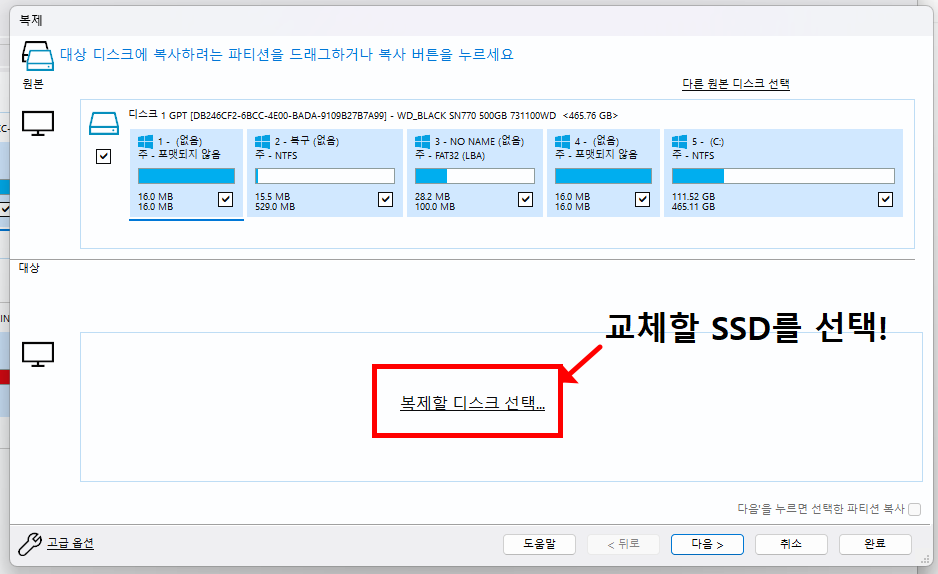Click the 원본 source label

pyautogui.click(x=33, y=84)
